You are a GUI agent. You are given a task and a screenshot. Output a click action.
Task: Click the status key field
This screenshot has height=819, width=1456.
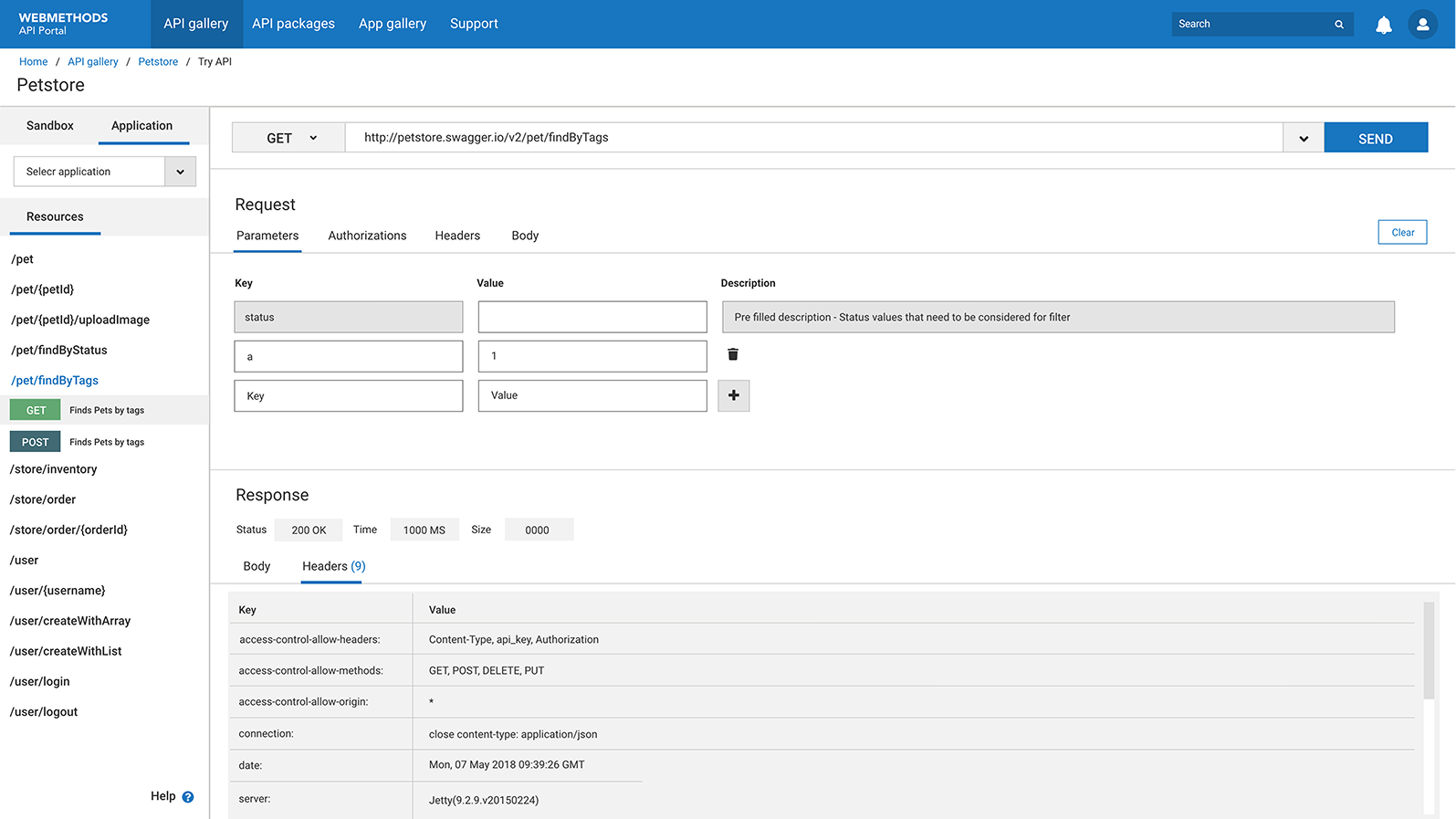click(x=349, y=317)
